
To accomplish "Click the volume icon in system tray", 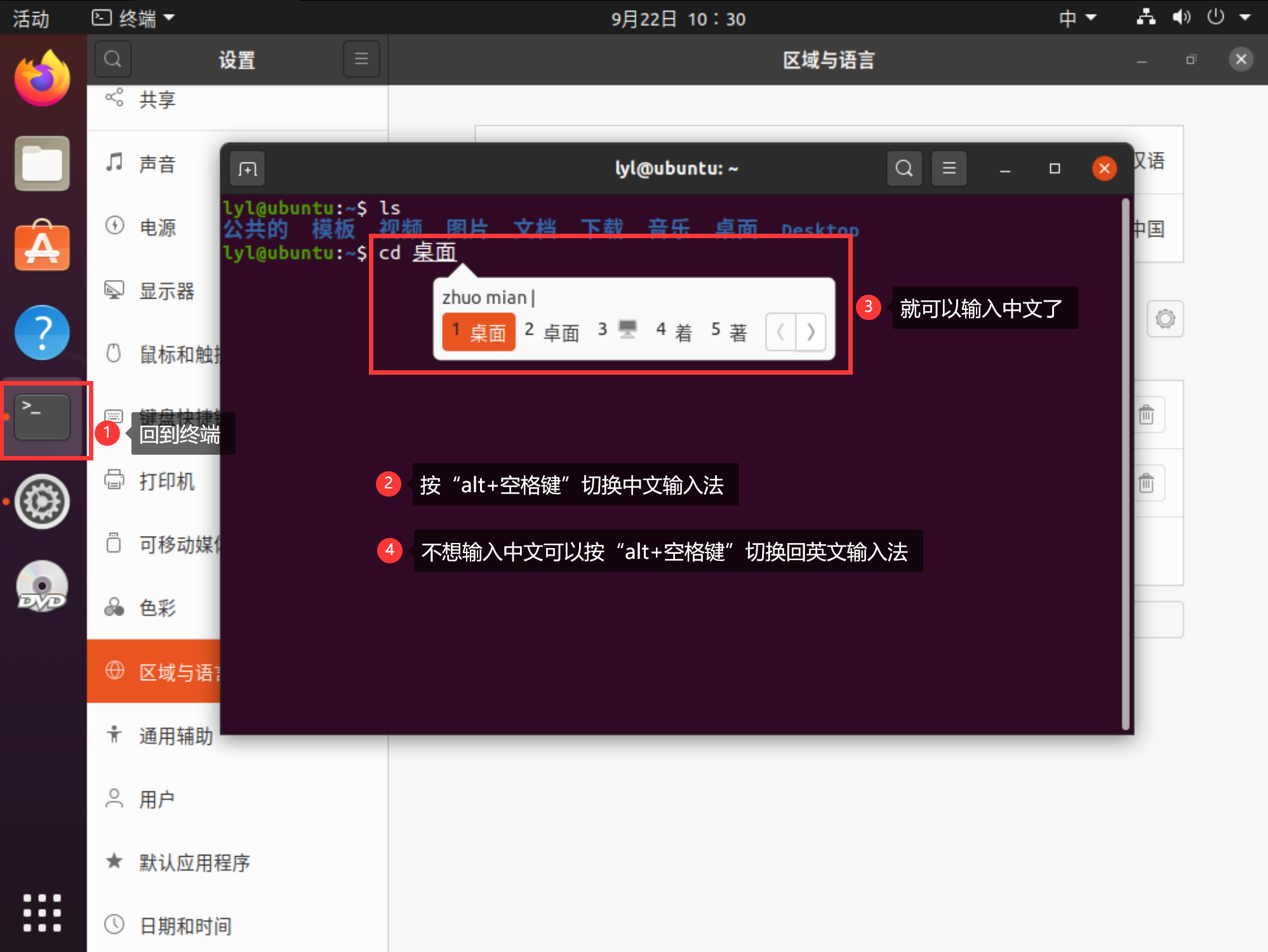I will 1180,18.
